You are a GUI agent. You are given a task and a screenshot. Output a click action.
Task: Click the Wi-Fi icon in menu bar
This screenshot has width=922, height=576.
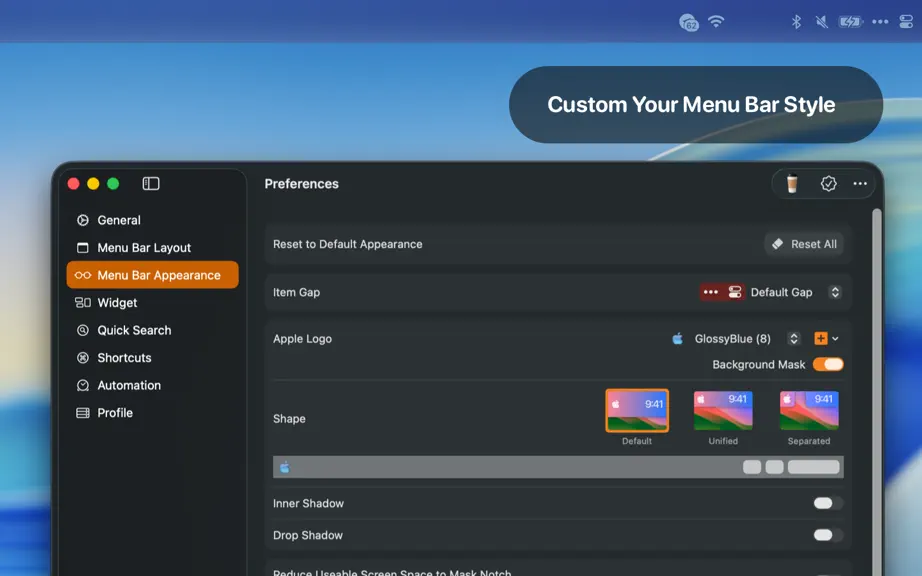tap(716, 22)
